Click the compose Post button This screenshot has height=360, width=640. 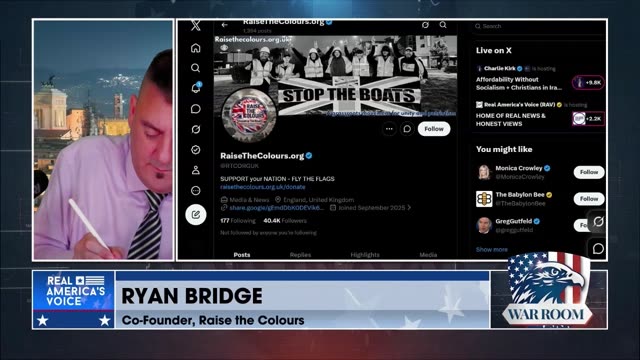point(196,214)
